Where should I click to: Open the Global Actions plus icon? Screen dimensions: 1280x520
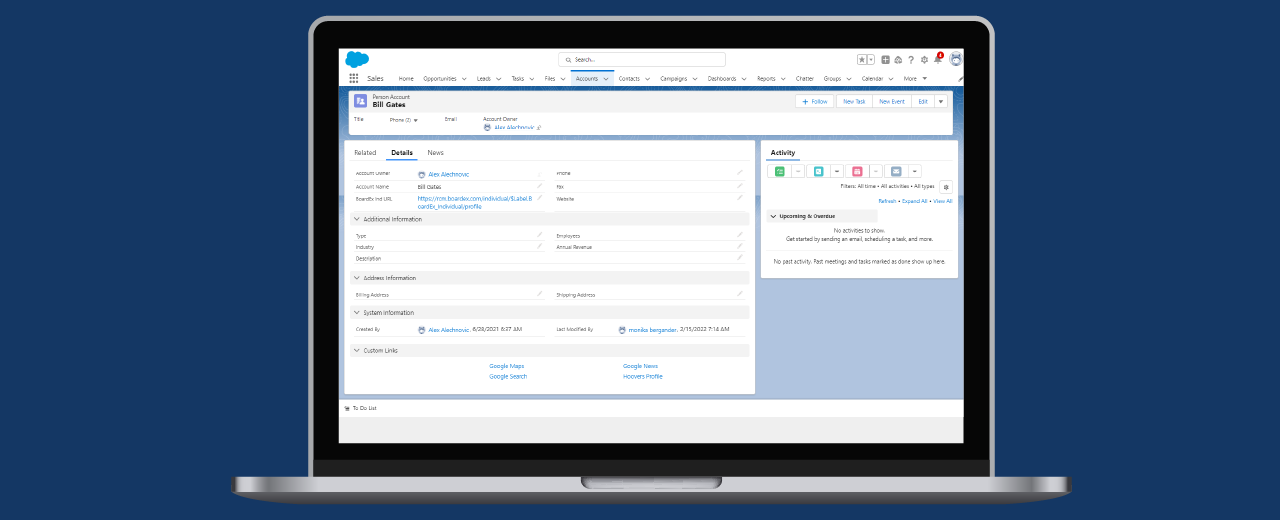(x=885, y=60)
